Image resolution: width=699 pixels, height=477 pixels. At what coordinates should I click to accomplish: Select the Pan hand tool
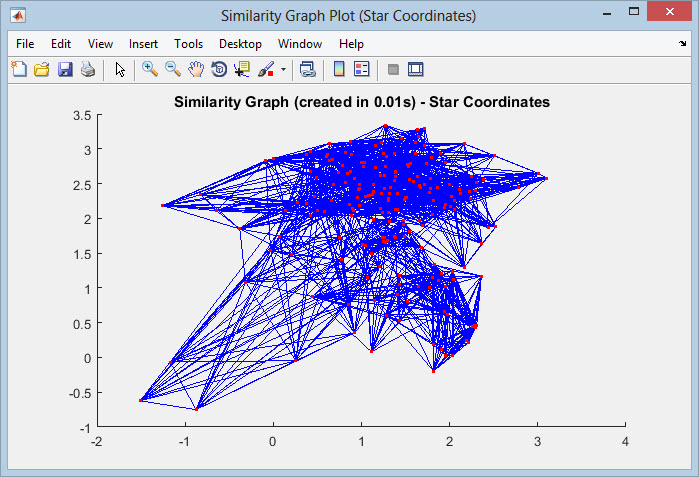tap(196, 69)
